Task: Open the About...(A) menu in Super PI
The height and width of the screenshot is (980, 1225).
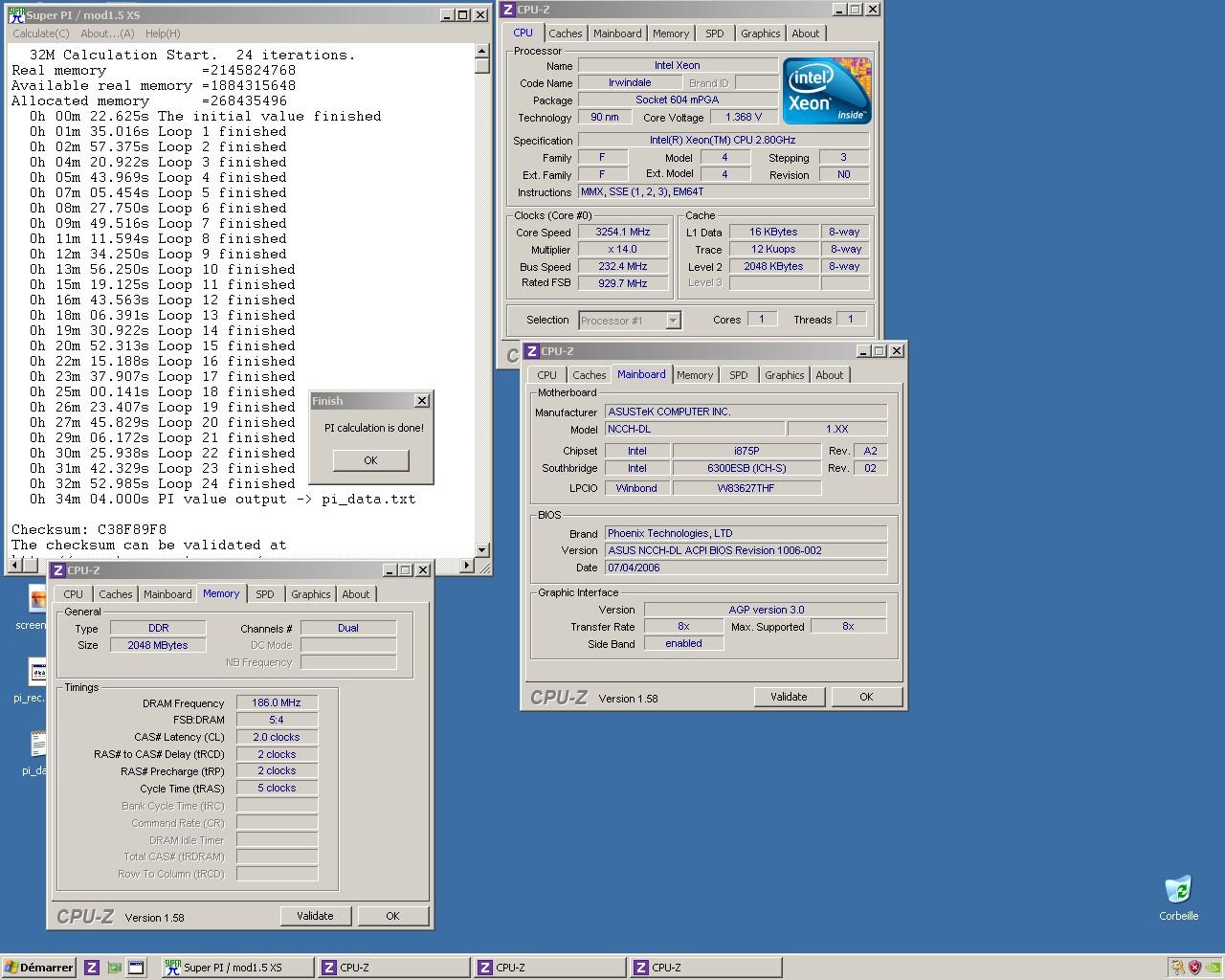Action: [107, 33]
